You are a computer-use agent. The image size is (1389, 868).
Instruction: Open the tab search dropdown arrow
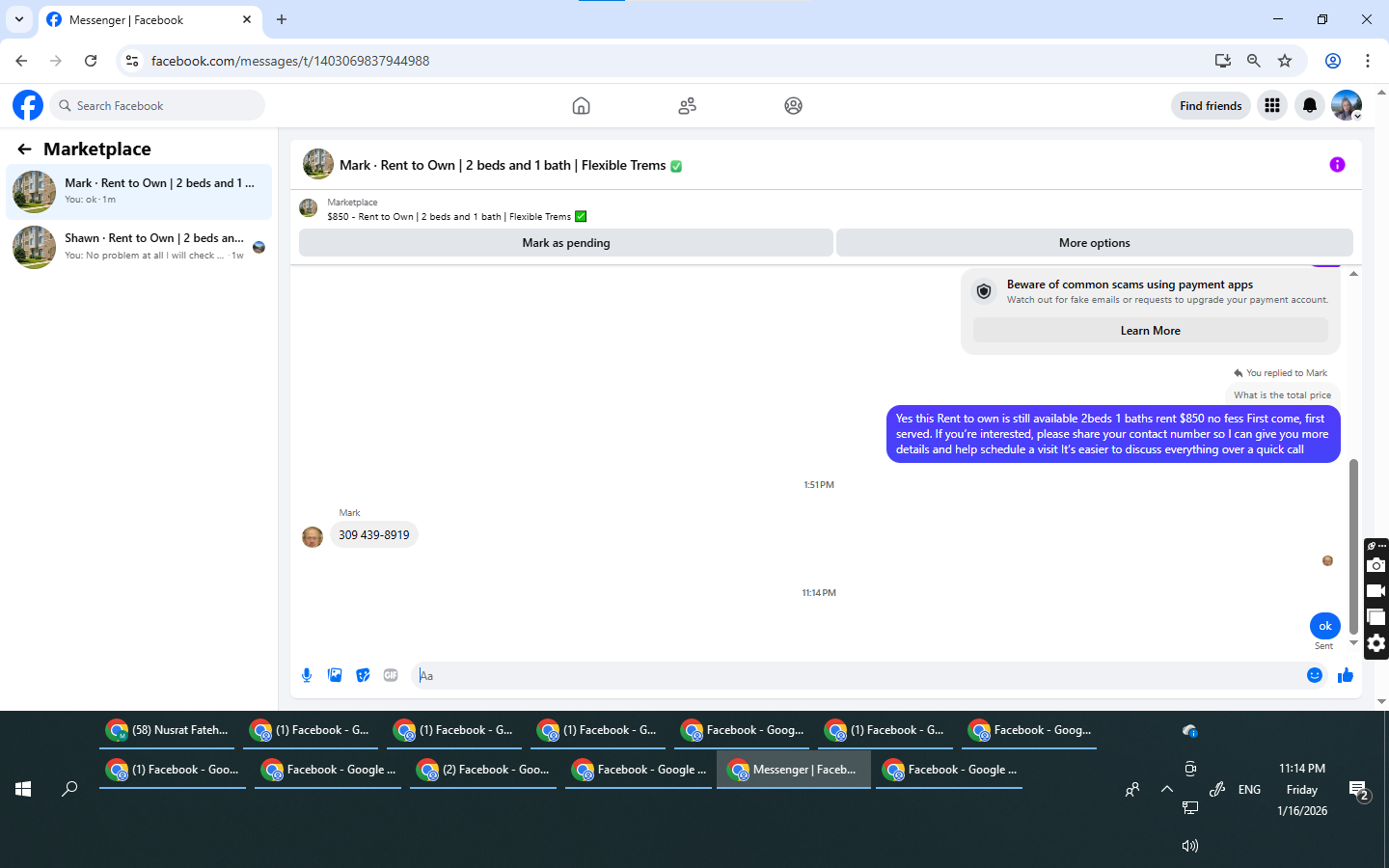pyautogui.click(x=19, y=19)
